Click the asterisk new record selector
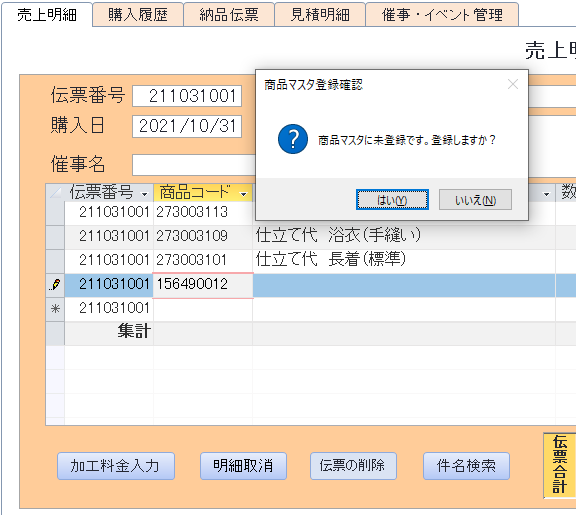Viewport: 576px width, 515px height. coord(55,309)
